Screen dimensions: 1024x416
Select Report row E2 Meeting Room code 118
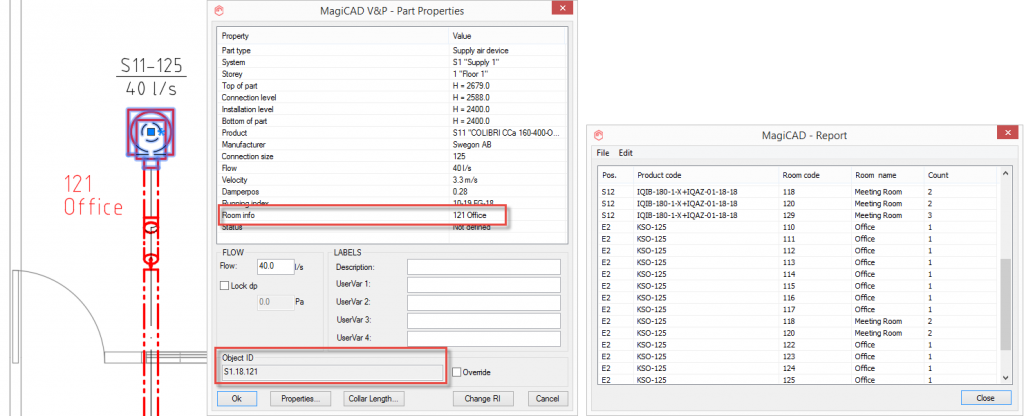pyautogui.click(x=799, y=321)
